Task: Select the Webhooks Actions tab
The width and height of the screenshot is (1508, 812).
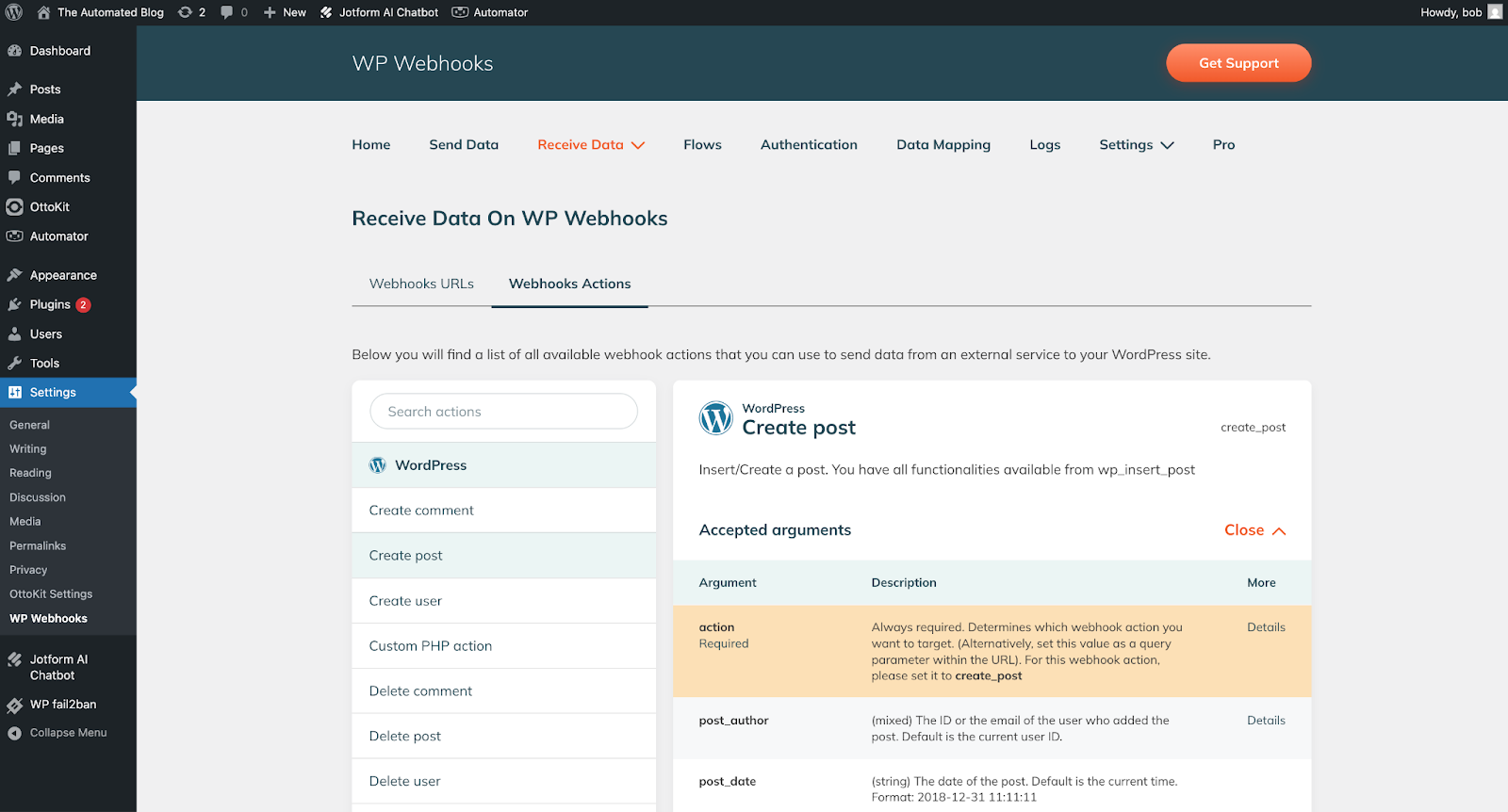Action: click(570, 284)
